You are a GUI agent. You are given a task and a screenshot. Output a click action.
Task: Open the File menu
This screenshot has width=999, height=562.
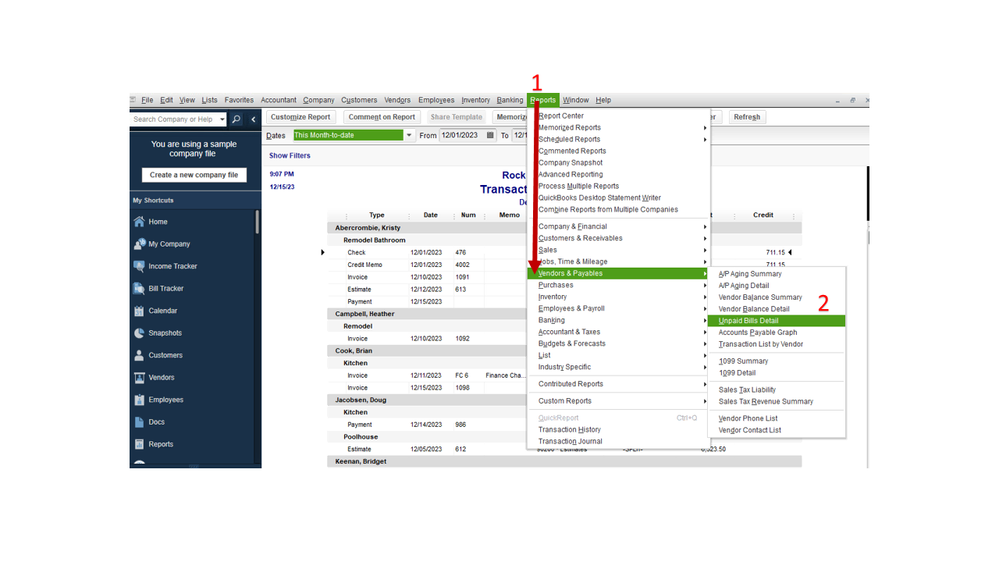[x=147, y=100]
